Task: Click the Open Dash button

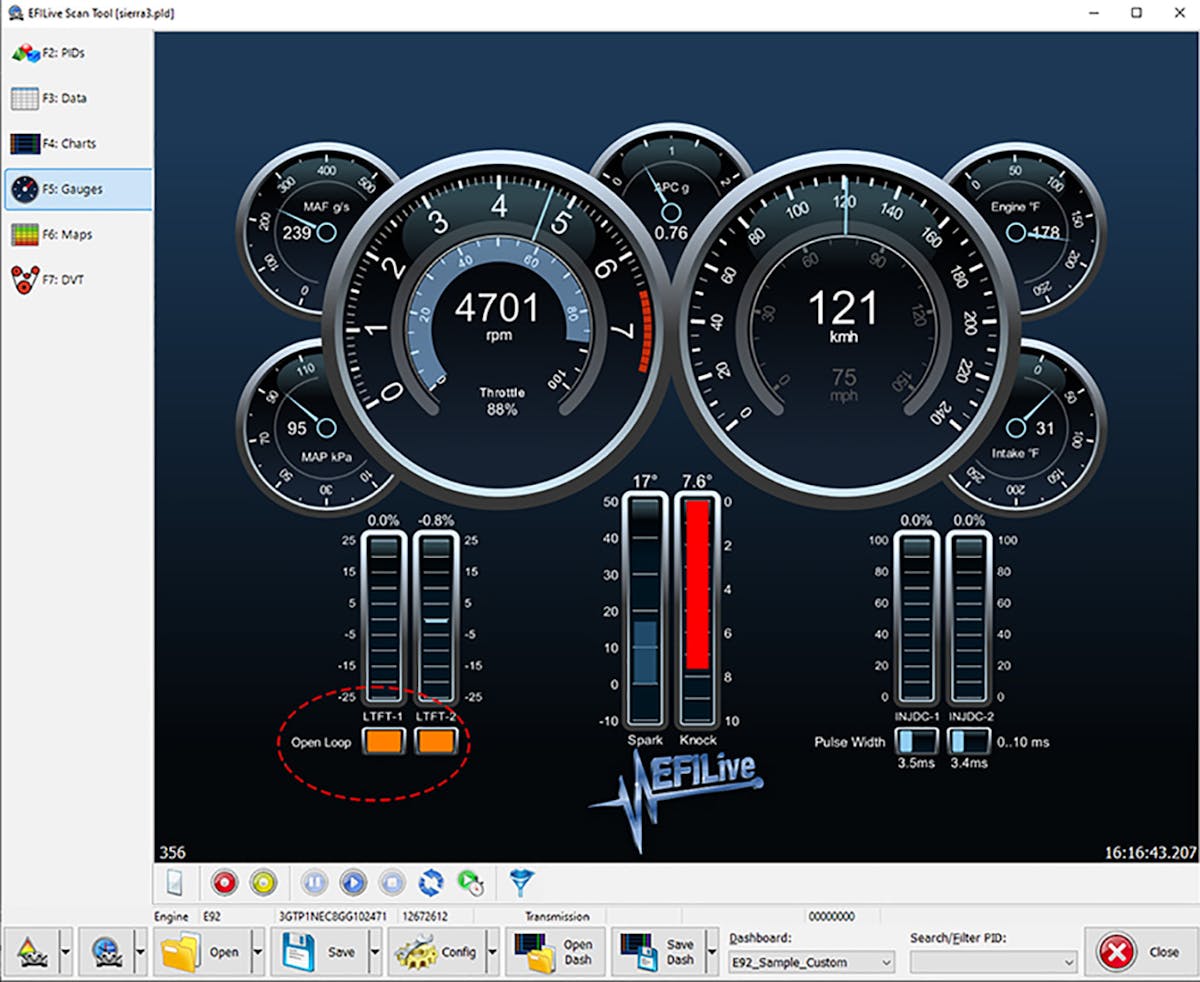Action: (555, 952)
